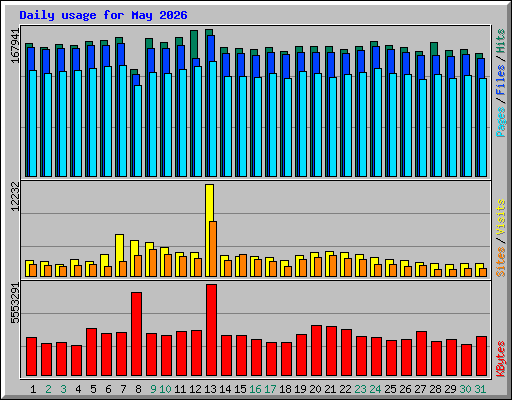This screenshot has height=400, width=512.
Task: Click the 12232 axis value
Action: tap(15, 197)
